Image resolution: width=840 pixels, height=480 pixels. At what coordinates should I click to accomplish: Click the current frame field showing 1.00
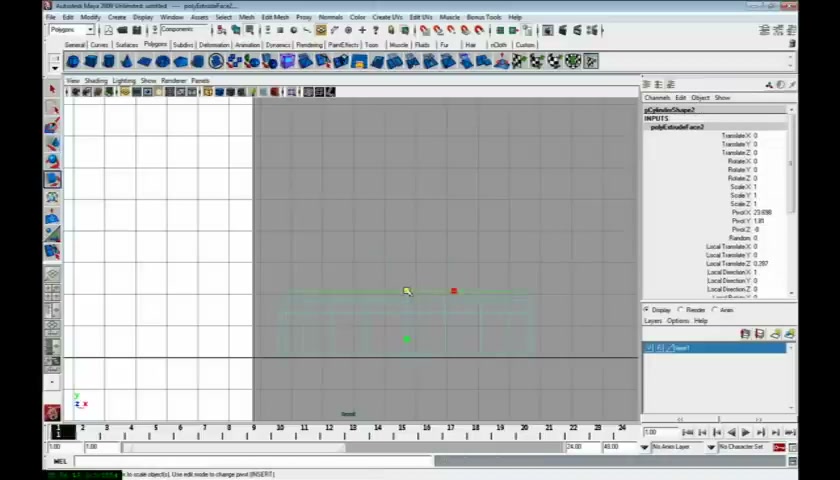tap(661, 432)
